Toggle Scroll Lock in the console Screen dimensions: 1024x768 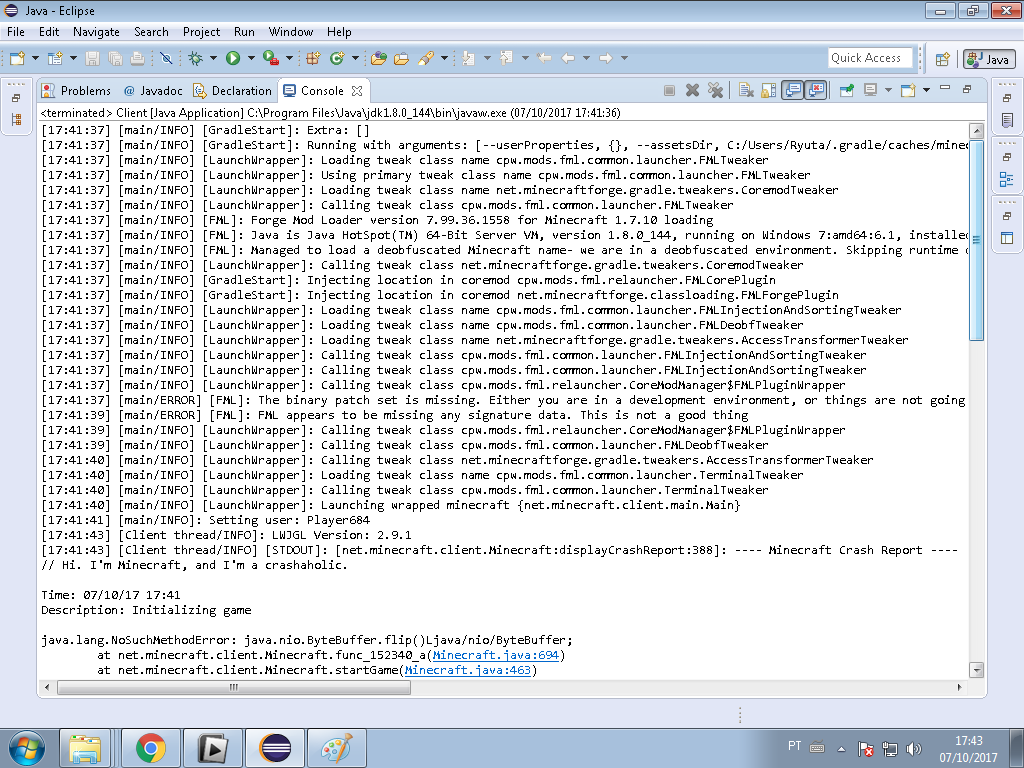[769, 90]
